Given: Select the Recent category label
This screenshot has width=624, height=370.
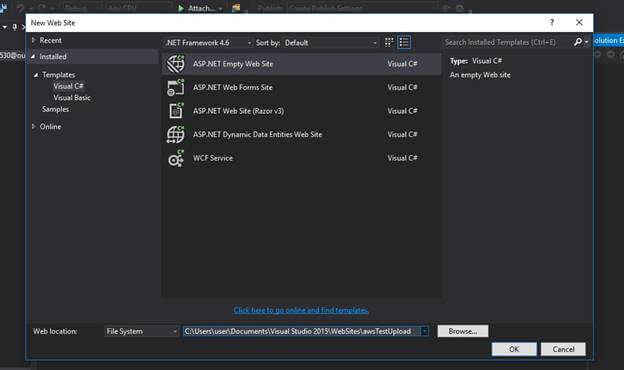Looking at the screenshot, I should click(x=51, y=40).
